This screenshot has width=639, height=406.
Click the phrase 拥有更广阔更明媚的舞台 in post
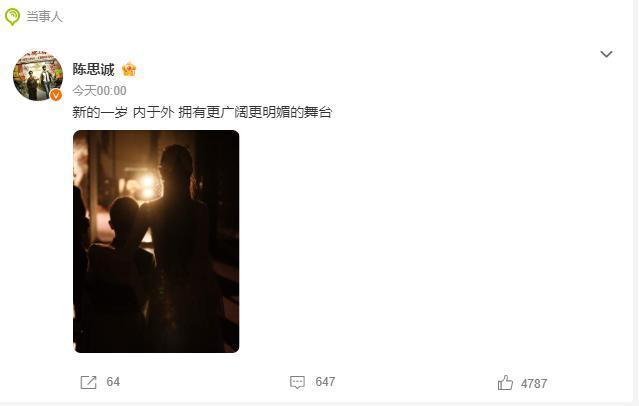click(x=255, y=112)
